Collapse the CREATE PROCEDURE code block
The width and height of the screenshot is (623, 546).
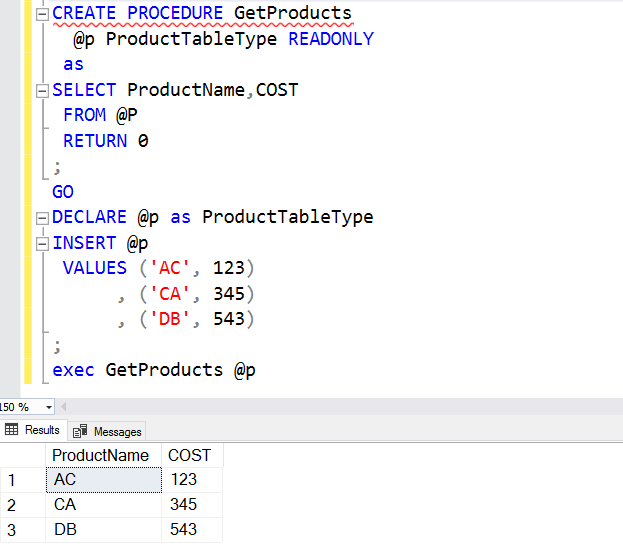click(x=42, y=14)
